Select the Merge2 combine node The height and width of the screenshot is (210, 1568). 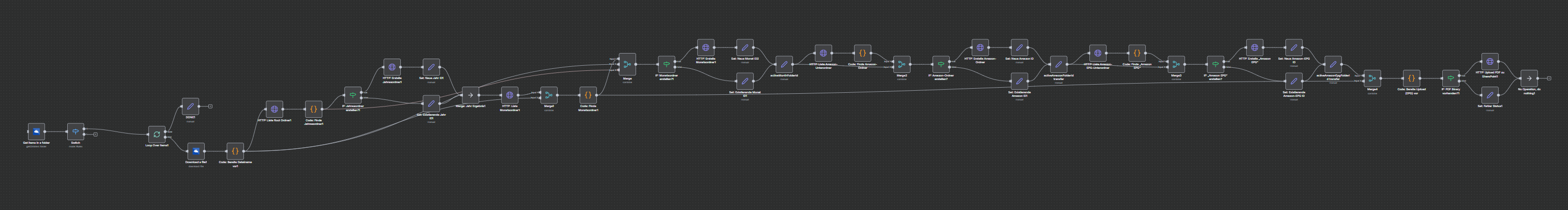tap(901, 64)
